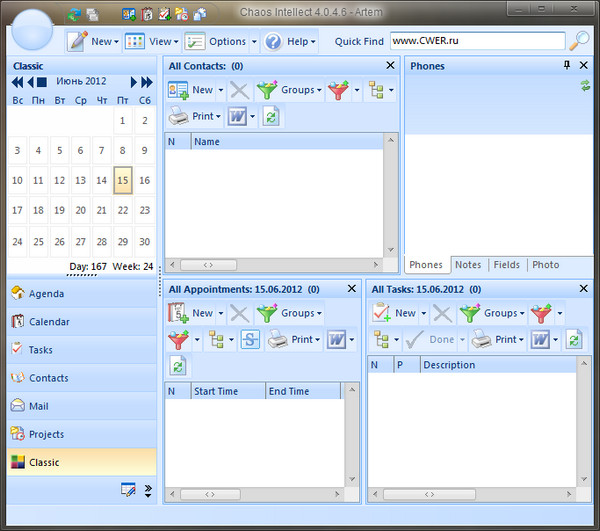
Task: Go to next month in the calendar
Action: 135,82
